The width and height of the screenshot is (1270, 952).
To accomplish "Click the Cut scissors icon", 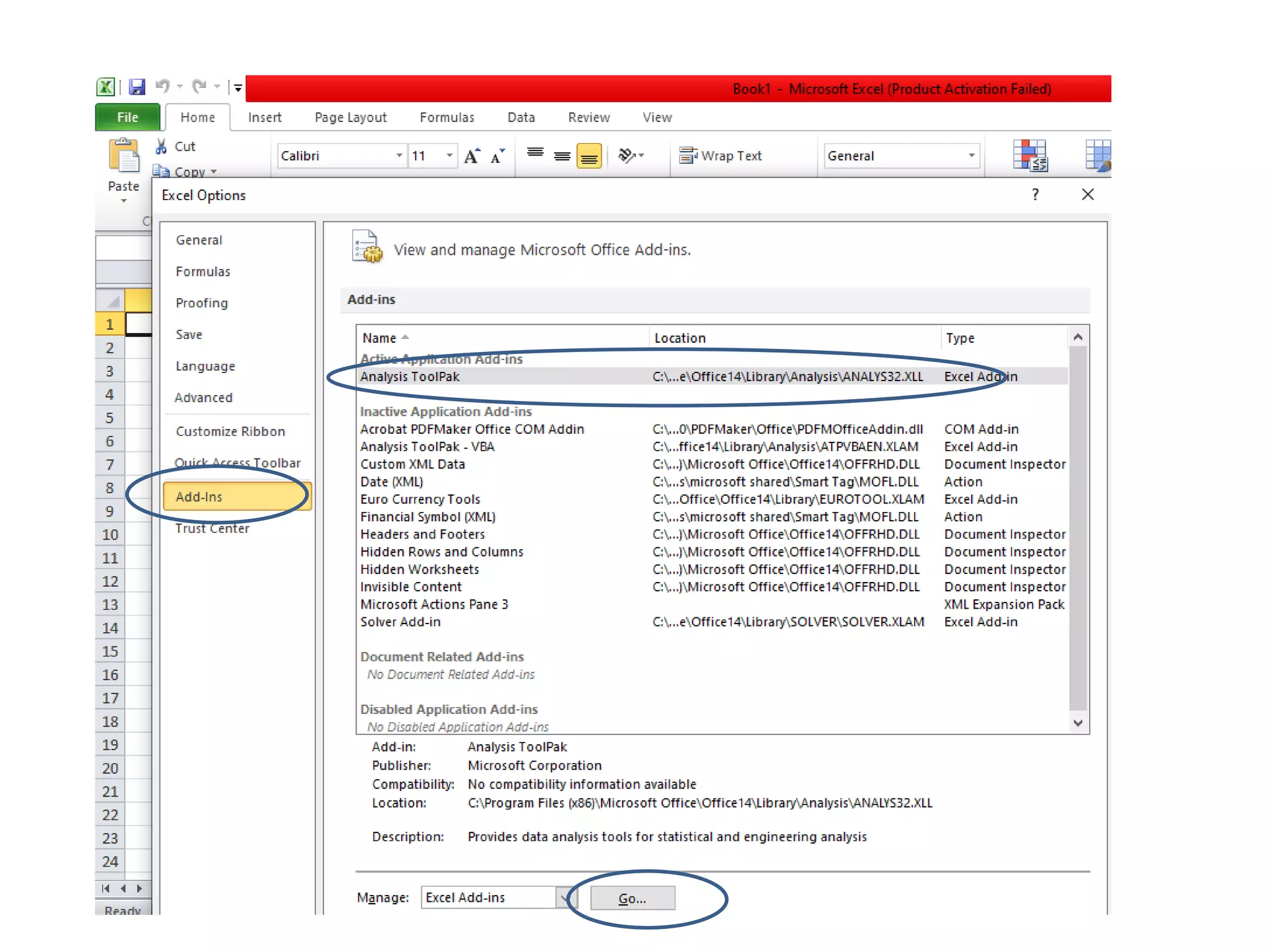I will (161, 146).
